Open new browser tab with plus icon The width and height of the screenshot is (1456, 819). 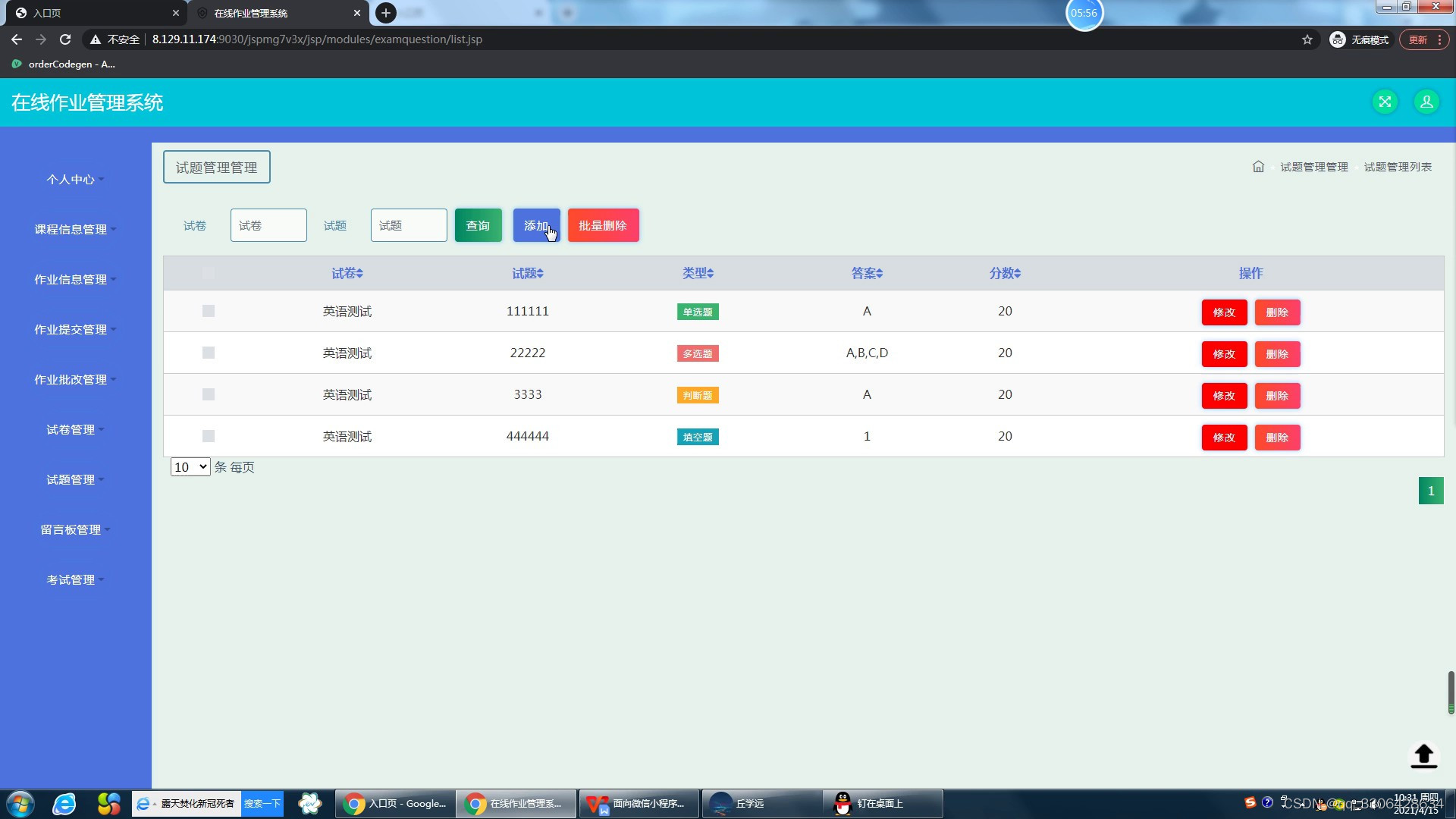click(386, 13)
